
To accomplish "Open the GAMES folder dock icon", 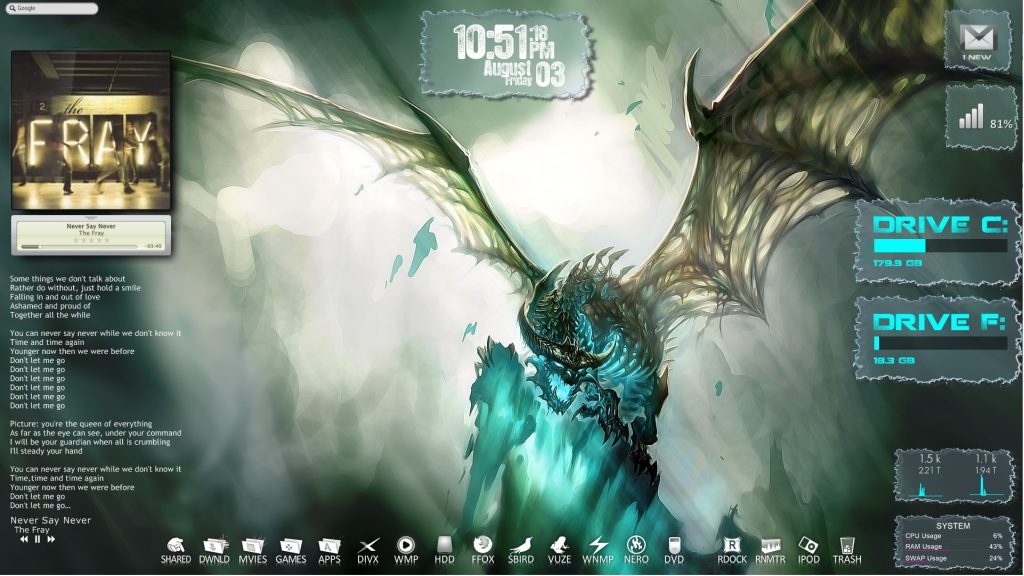I will (291, 551).
